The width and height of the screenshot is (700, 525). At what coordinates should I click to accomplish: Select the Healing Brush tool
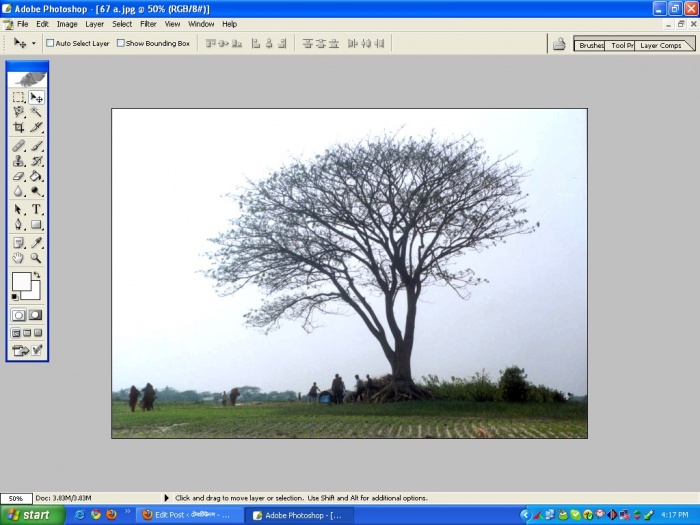click(x=18, y=146)
